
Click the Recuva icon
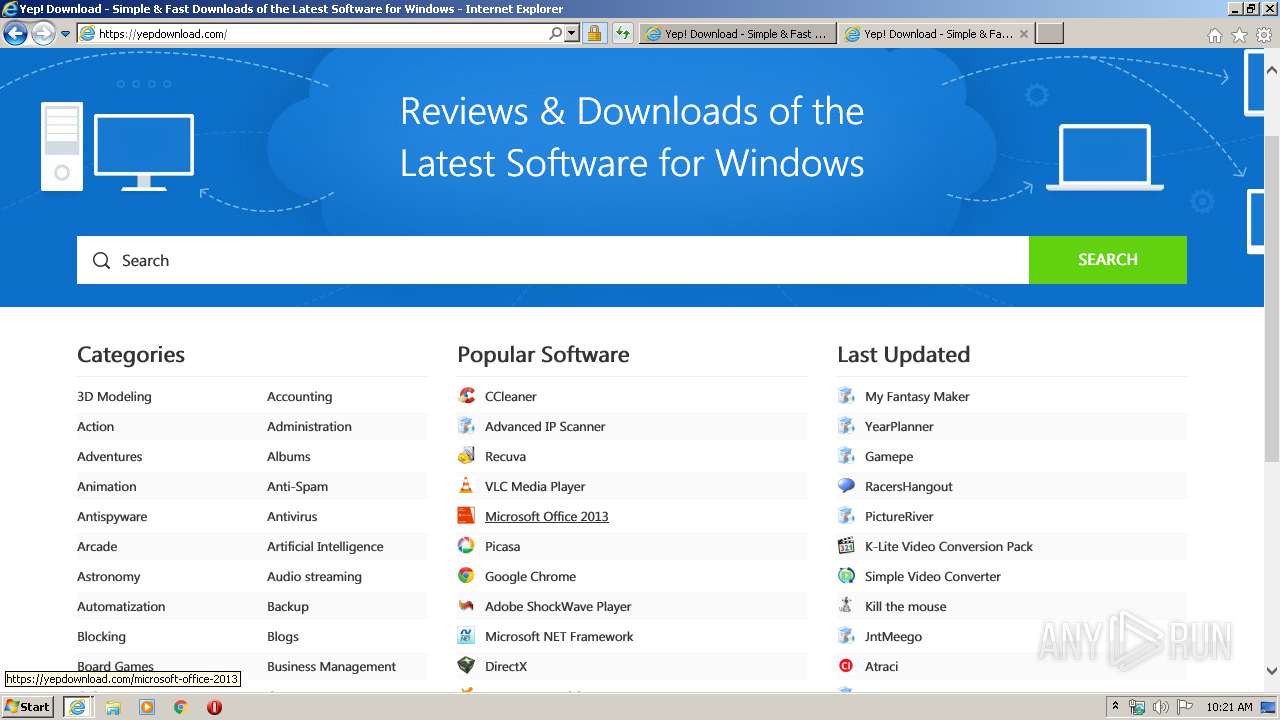[466, 456]
